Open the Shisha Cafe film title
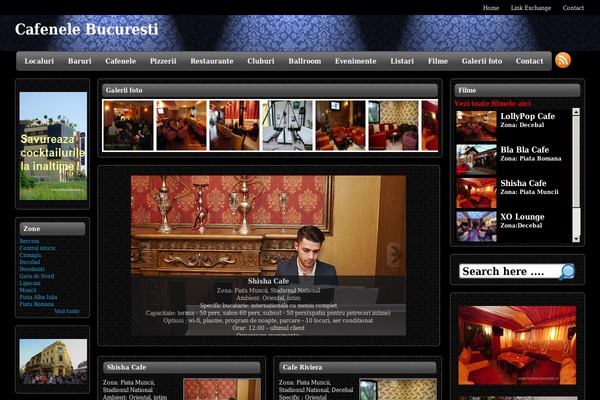 click(x=523, y=183)
